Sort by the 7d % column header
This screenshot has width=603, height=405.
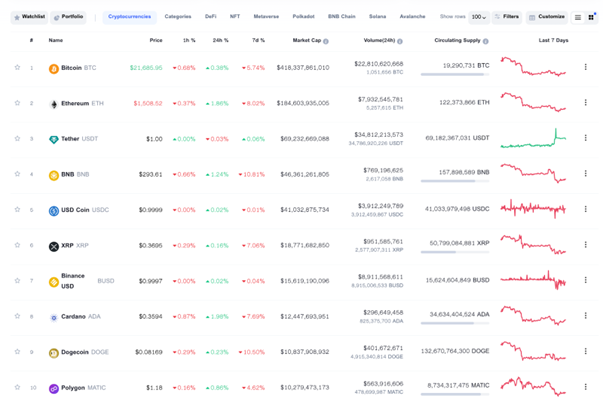[x=258, y=40]
